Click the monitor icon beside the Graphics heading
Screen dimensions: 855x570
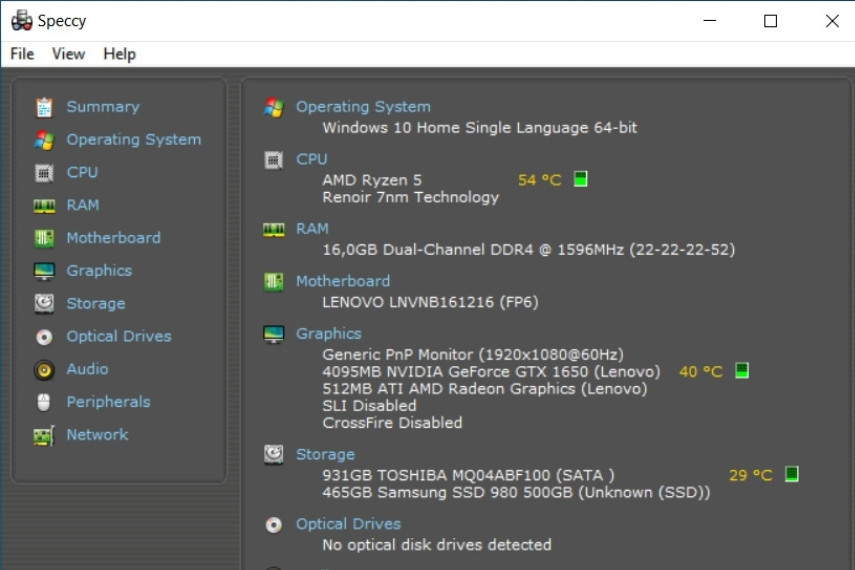pyautogui.click(x=274, y=334)
